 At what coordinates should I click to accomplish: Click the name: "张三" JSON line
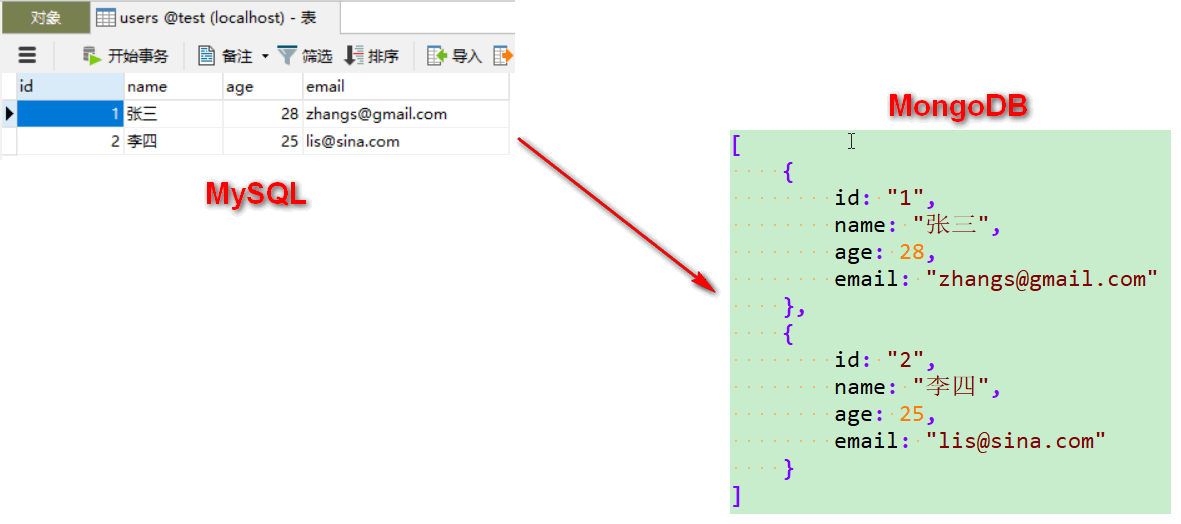coord(919,225)
